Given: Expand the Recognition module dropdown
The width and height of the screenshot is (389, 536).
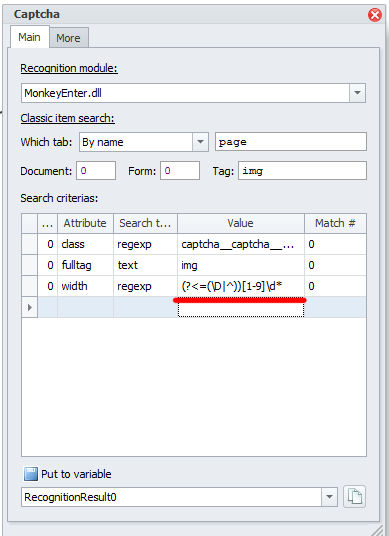Looking at the screenshot, I should click(357, 93).
